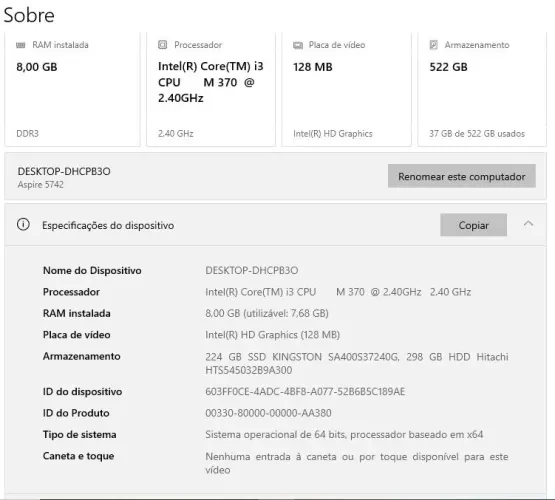Click the Nome do Dispositivo label
Screen dimensions: 555x500
click(92, 270)
